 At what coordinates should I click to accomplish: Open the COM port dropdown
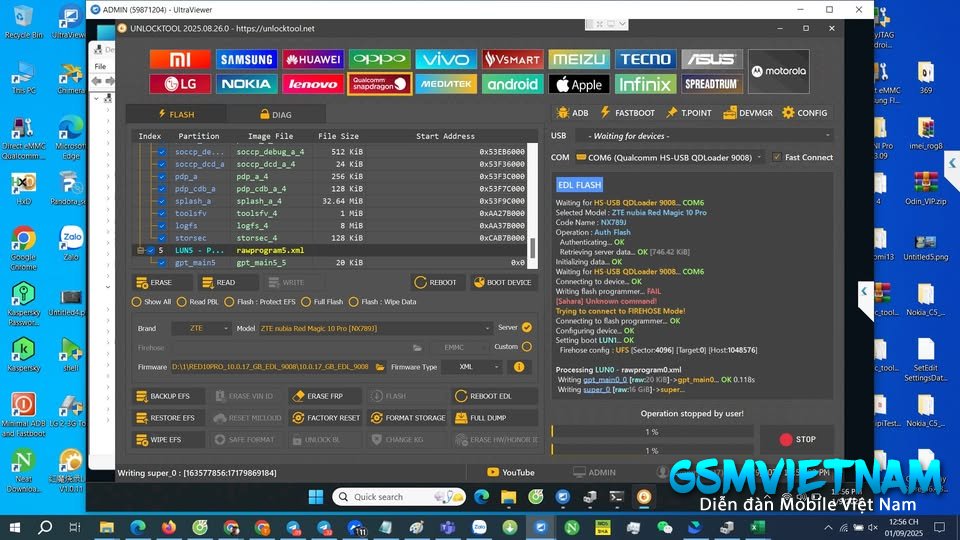click(669, 157)
